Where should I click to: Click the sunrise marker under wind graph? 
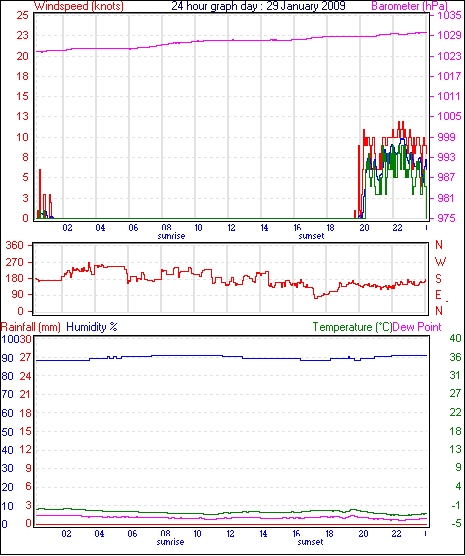point(171,236)
